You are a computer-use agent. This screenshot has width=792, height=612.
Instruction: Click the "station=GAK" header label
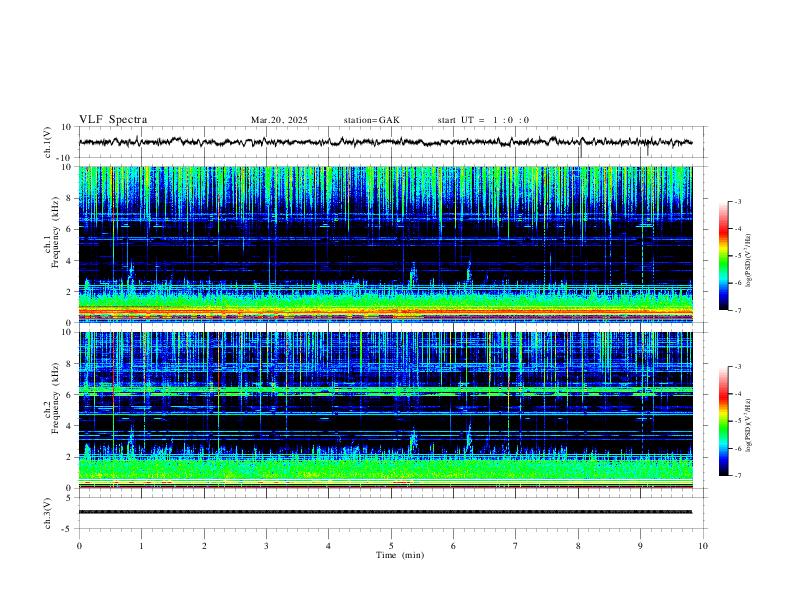372,120
